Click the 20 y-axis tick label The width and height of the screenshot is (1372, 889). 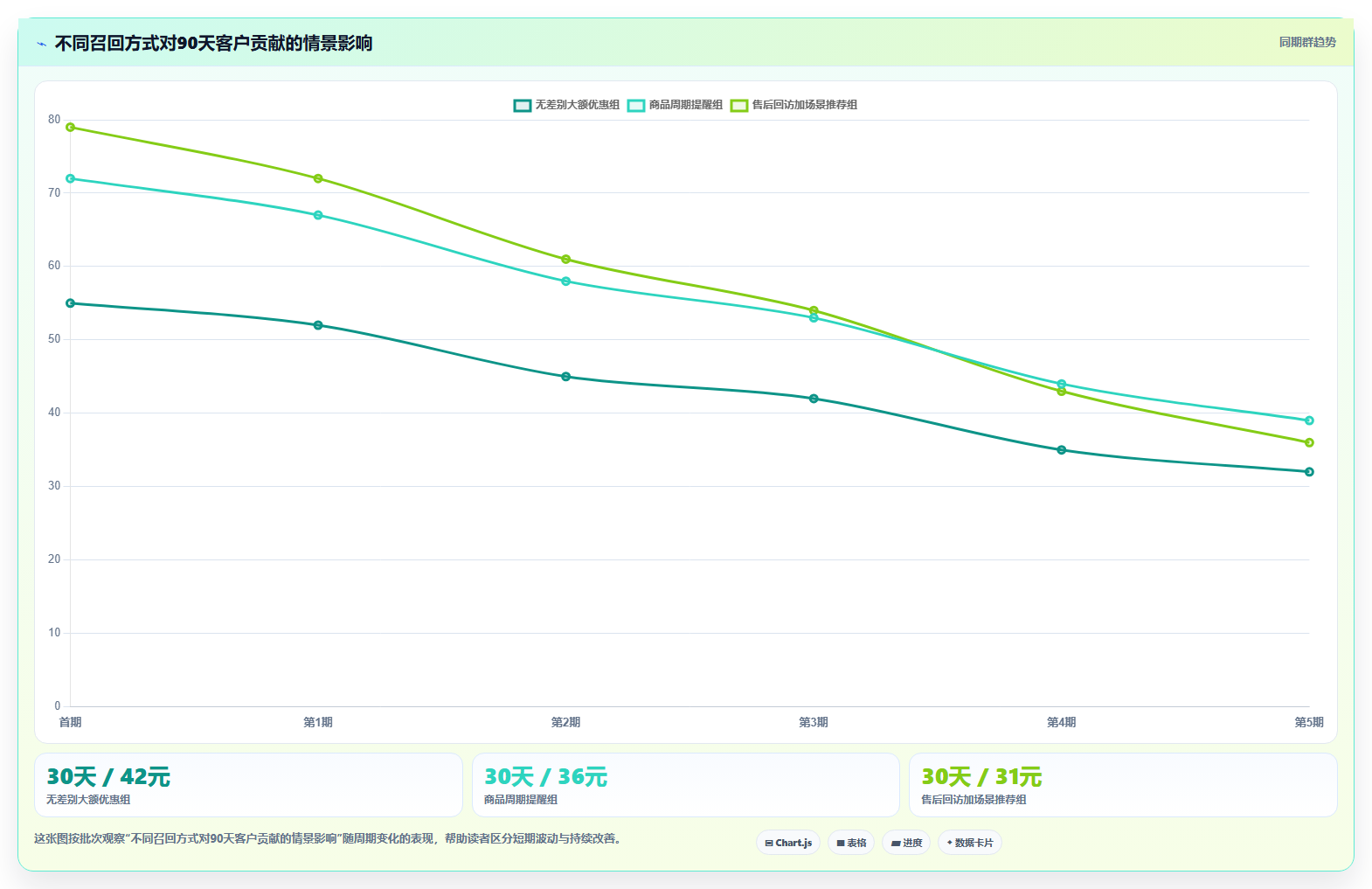54,559
